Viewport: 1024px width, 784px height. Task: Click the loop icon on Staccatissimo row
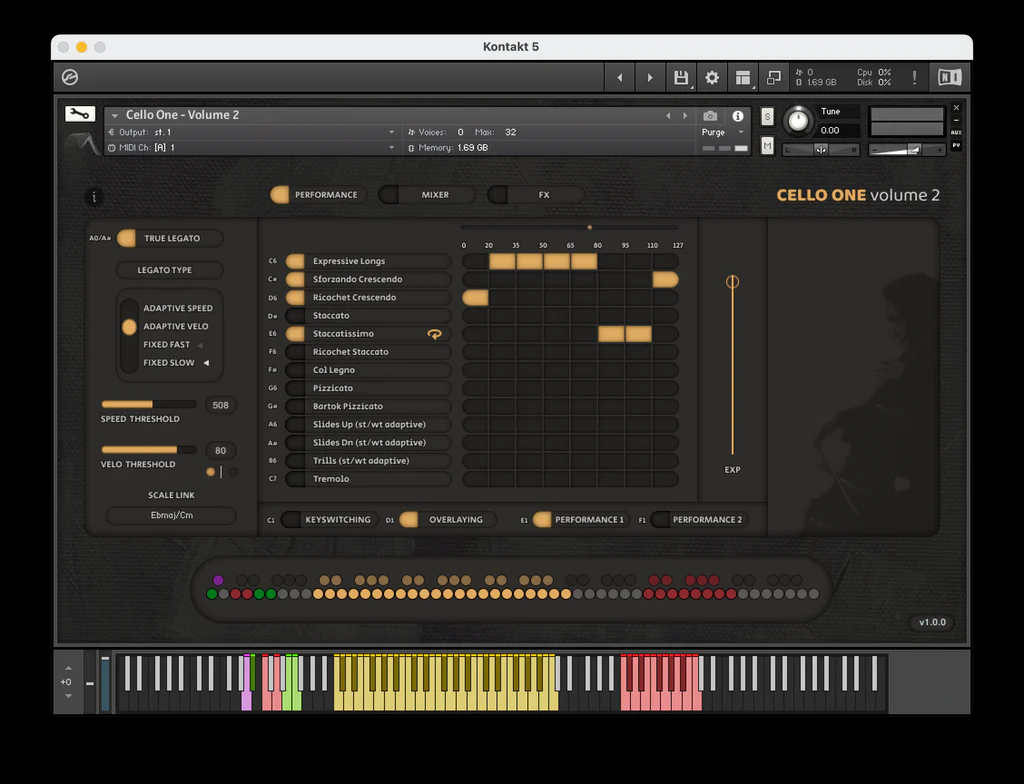(x=434, y=334)
